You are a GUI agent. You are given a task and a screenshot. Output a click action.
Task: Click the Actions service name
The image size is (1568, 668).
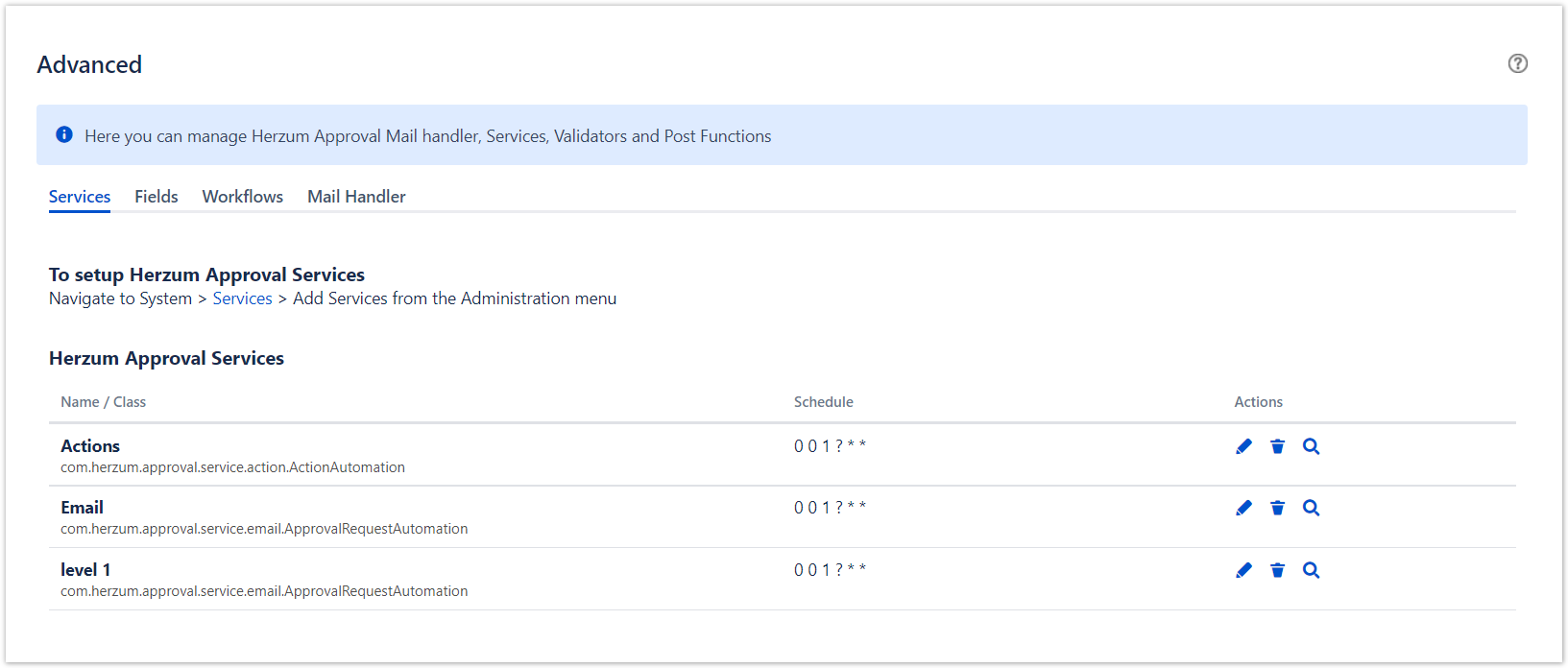(90, 446)
